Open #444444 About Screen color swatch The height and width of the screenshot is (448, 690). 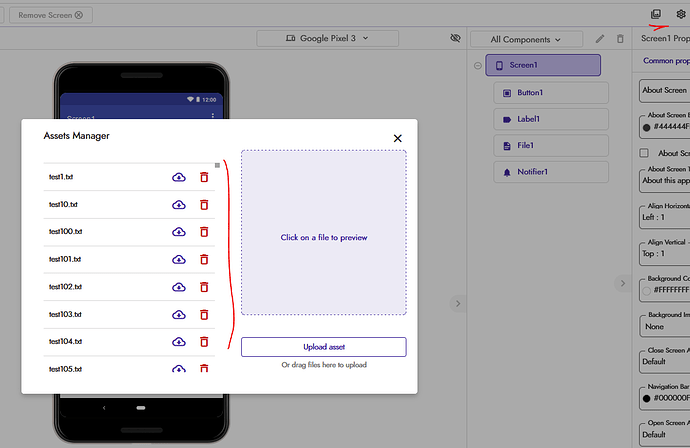[646, 128]
